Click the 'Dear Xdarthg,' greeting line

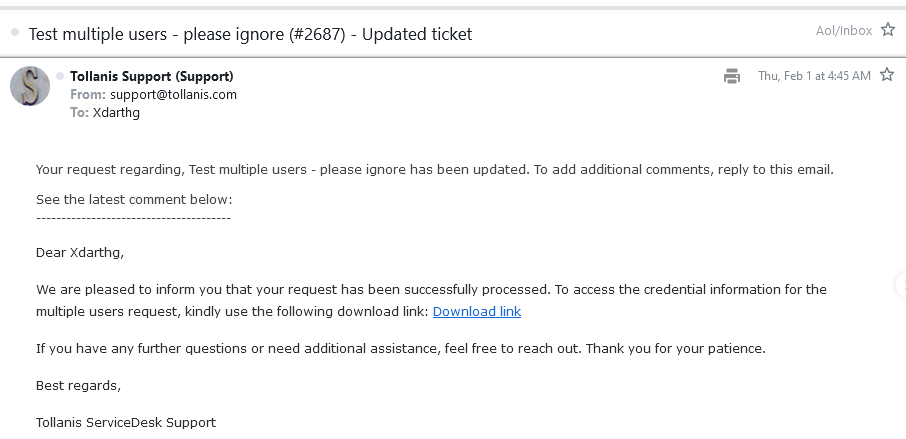pyautogui.click(x=80, y=252)
